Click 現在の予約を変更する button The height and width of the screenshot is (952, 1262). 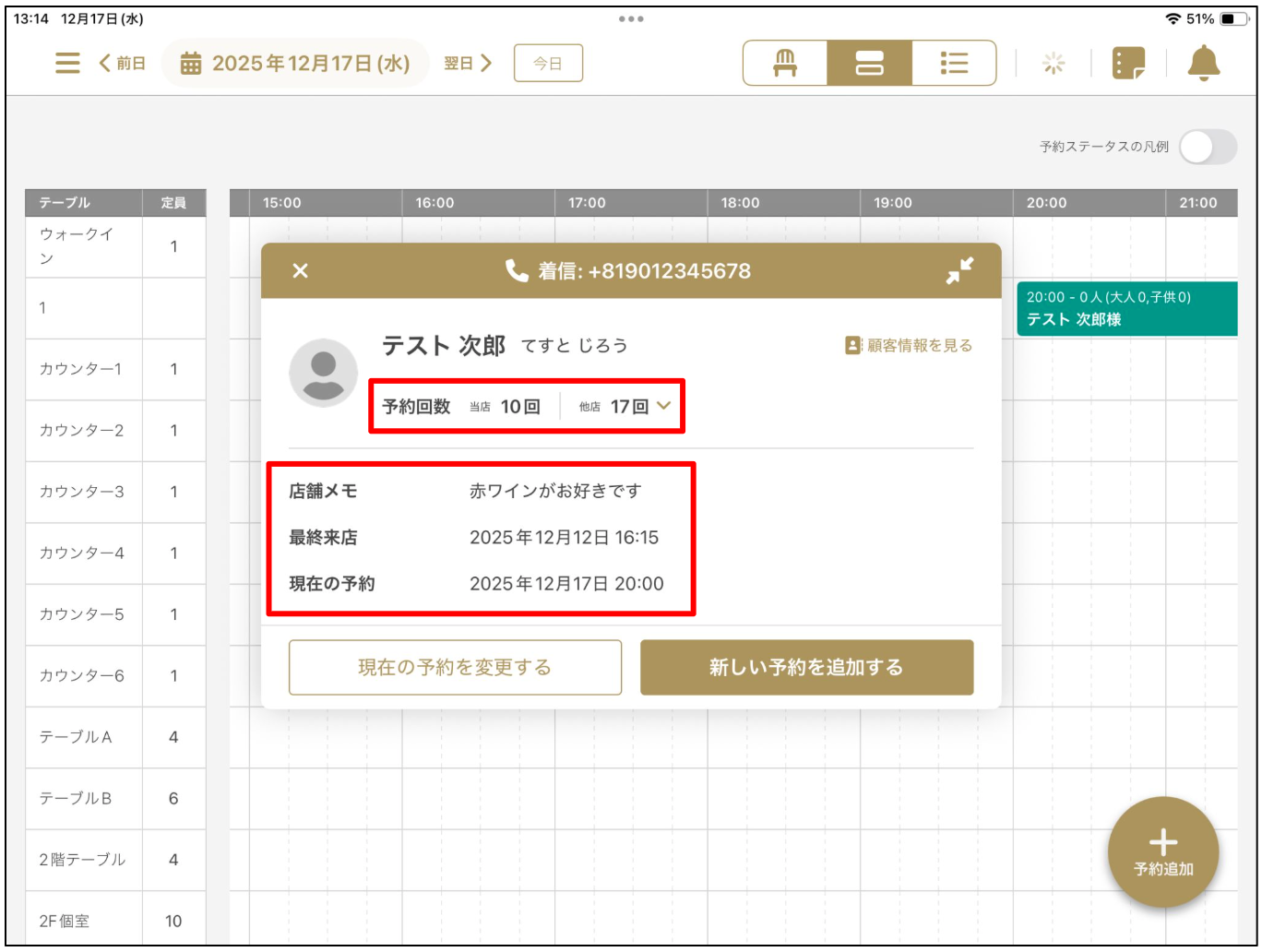454,667
